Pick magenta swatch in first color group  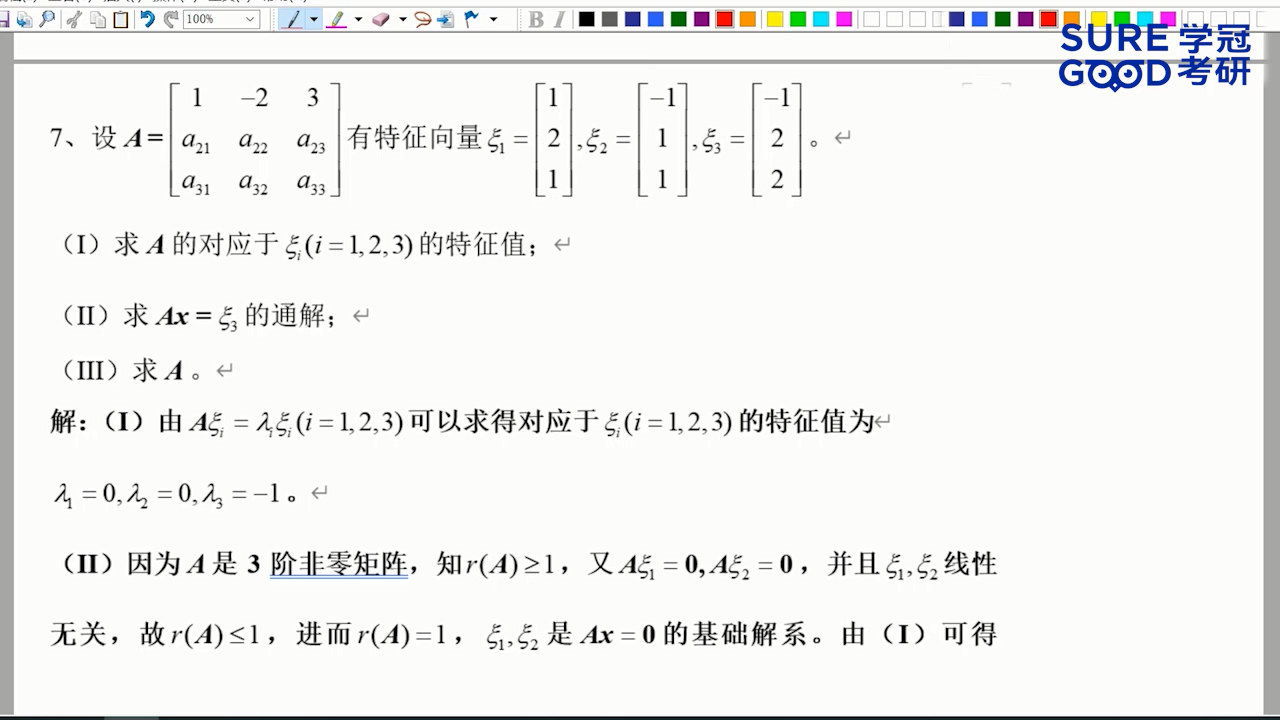844,19
